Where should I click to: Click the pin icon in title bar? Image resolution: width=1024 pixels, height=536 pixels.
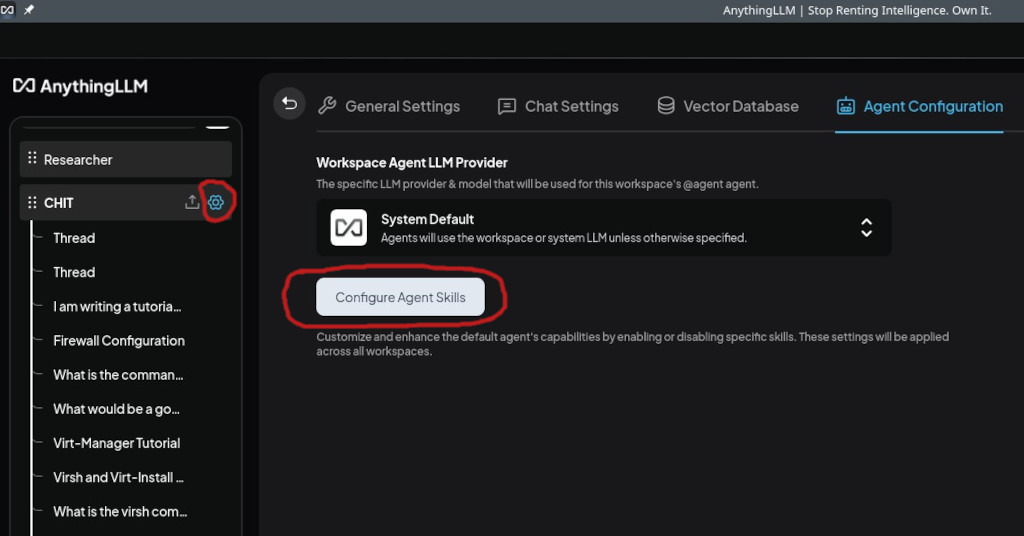tap(29, 10)
